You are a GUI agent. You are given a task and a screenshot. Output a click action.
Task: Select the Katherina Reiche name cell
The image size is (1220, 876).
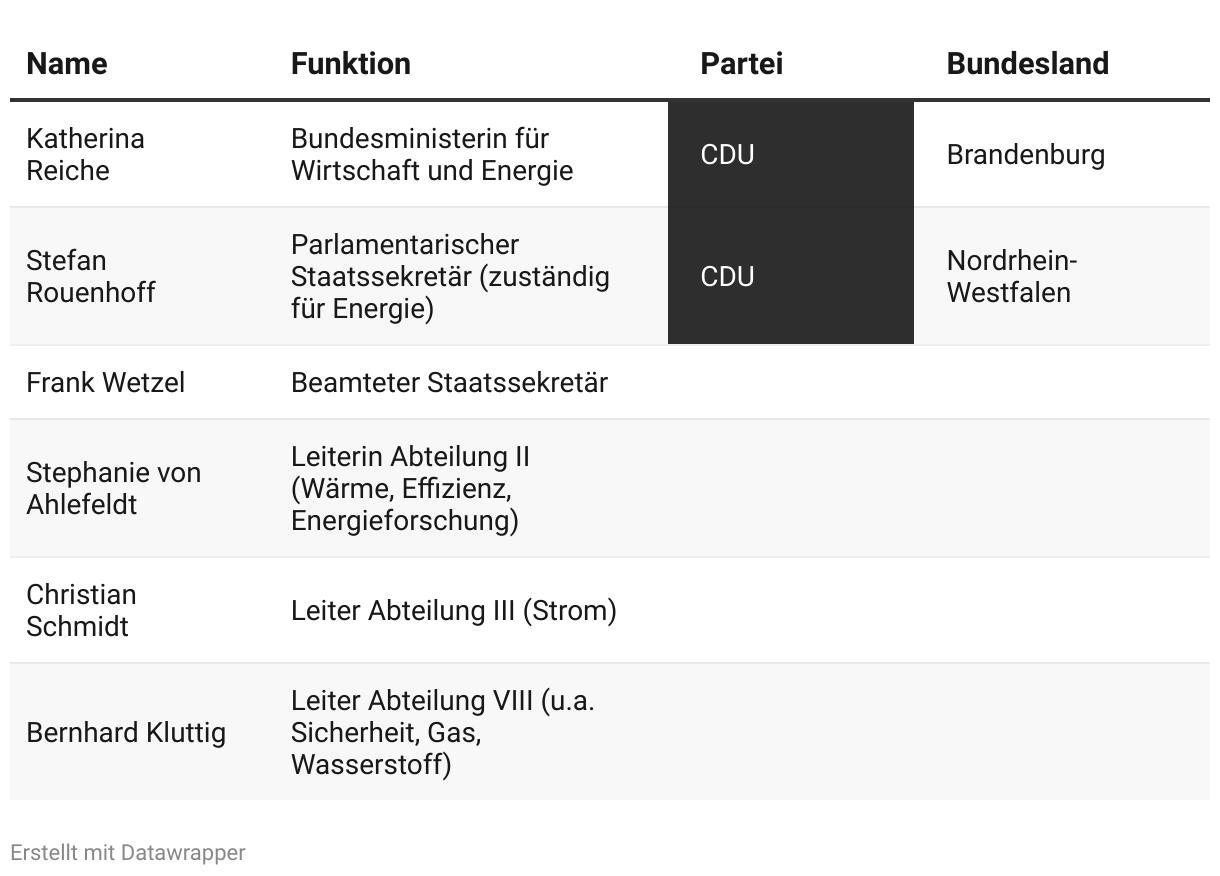142,154
